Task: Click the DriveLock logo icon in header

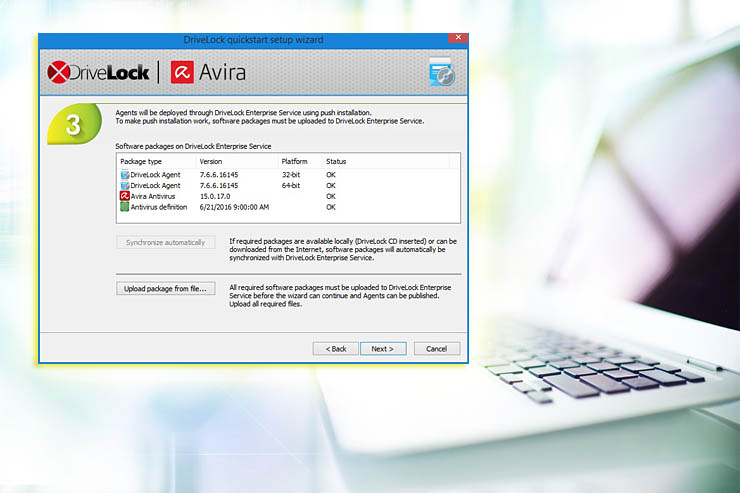Action: 61,72
